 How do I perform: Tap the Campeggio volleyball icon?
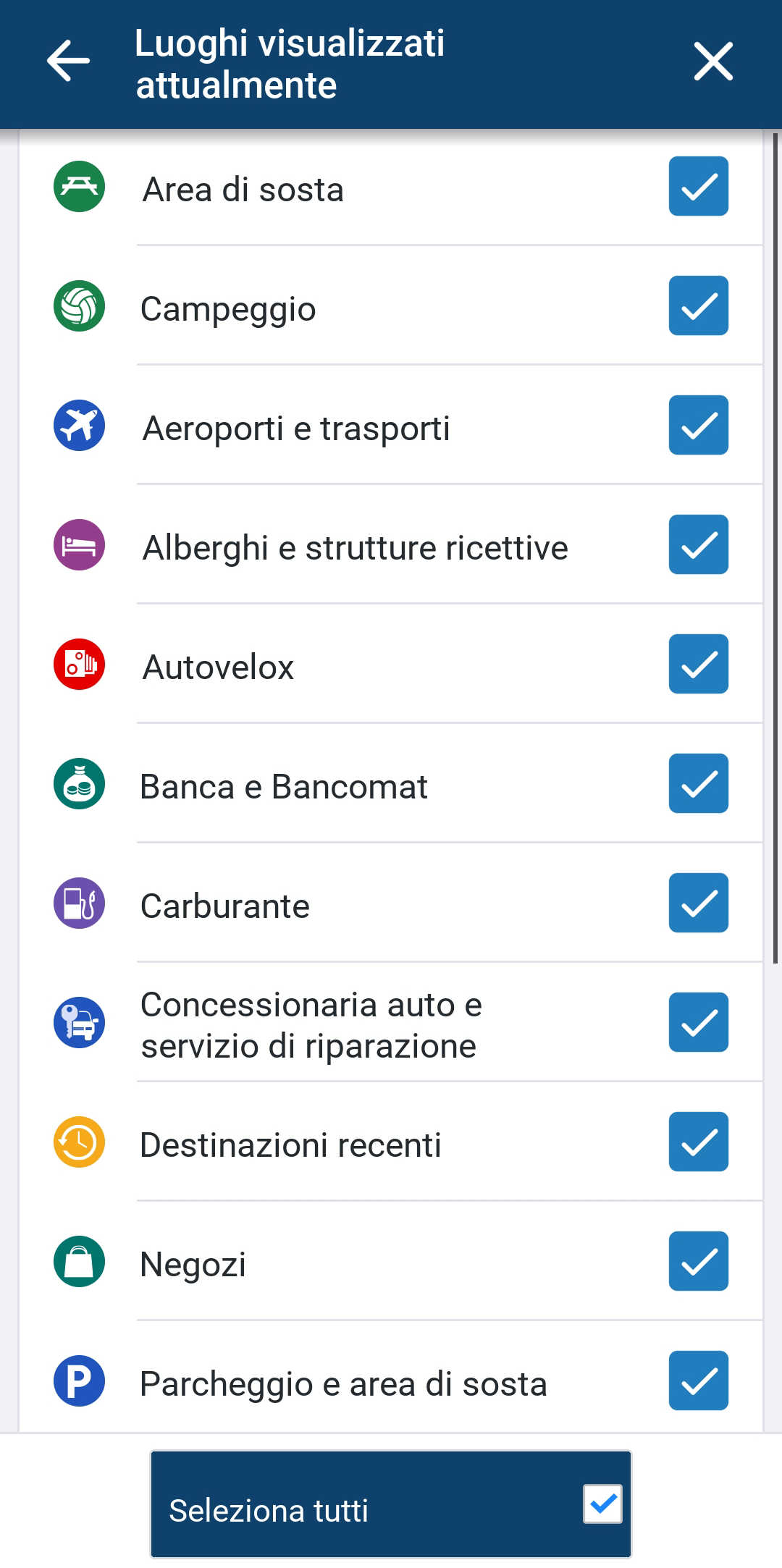click(x=80, y=306)
